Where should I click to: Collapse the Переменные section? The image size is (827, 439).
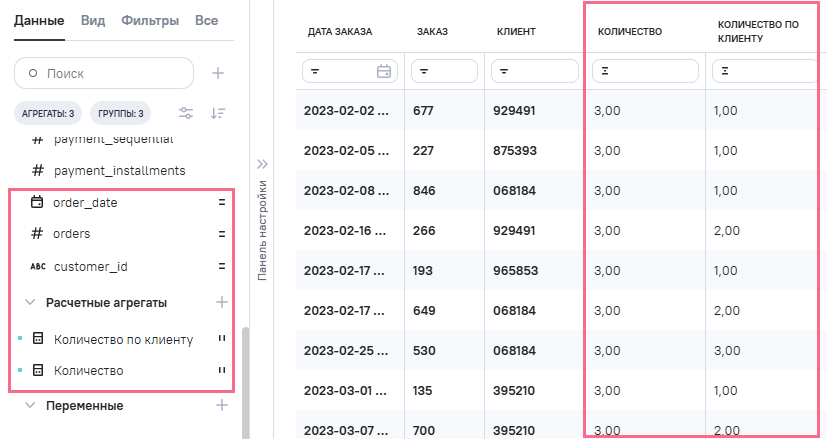click(30, 406)
